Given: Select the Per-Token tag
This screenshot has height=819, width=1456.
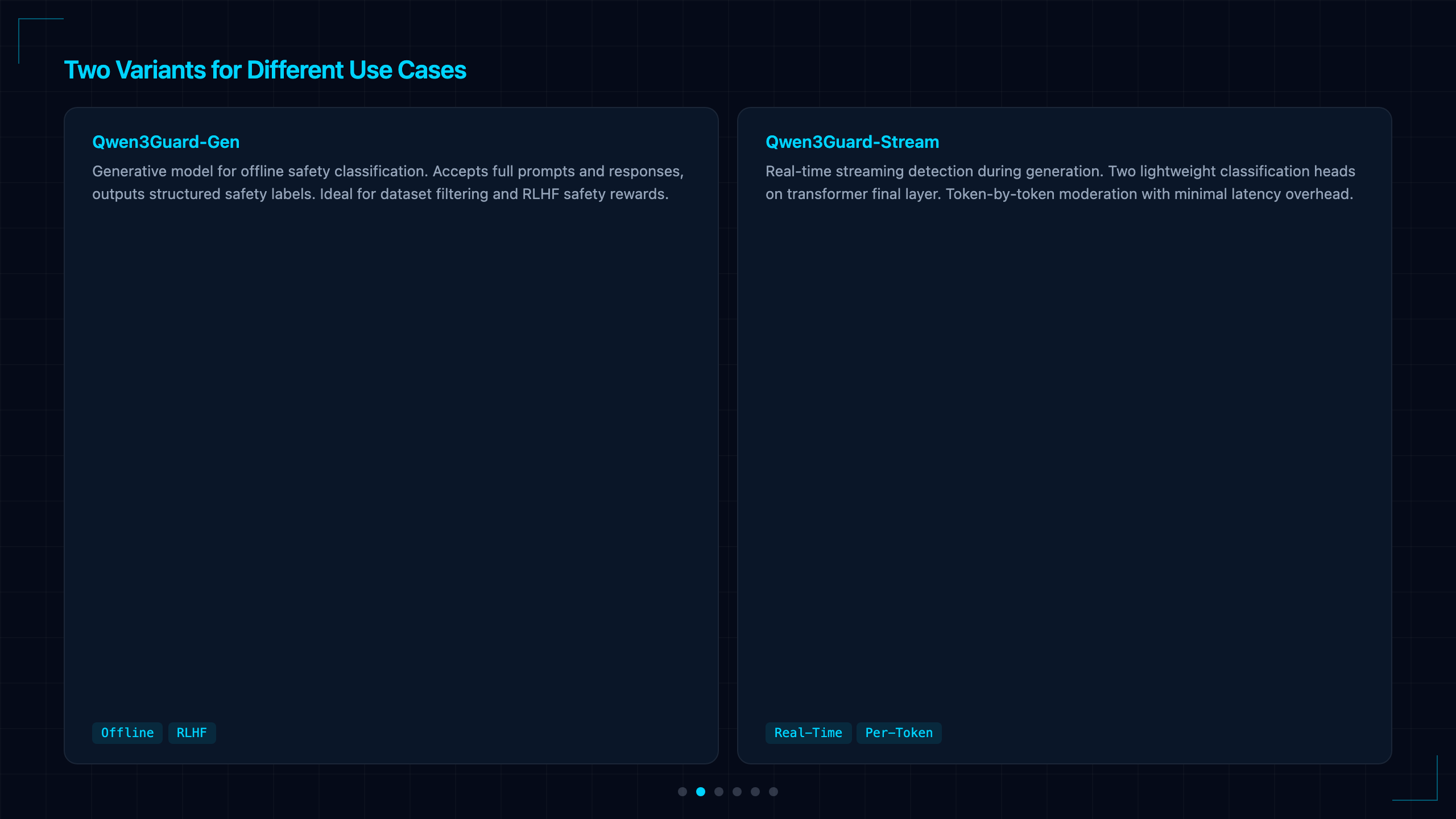Looking at the screenshot, I should click(899, 733).
